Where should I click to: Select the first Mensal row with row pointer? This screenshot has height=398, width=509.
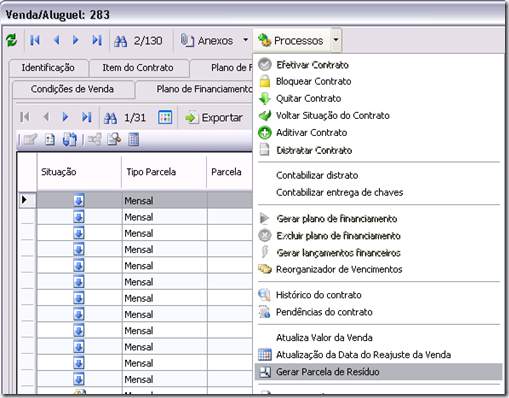(27, 200)
